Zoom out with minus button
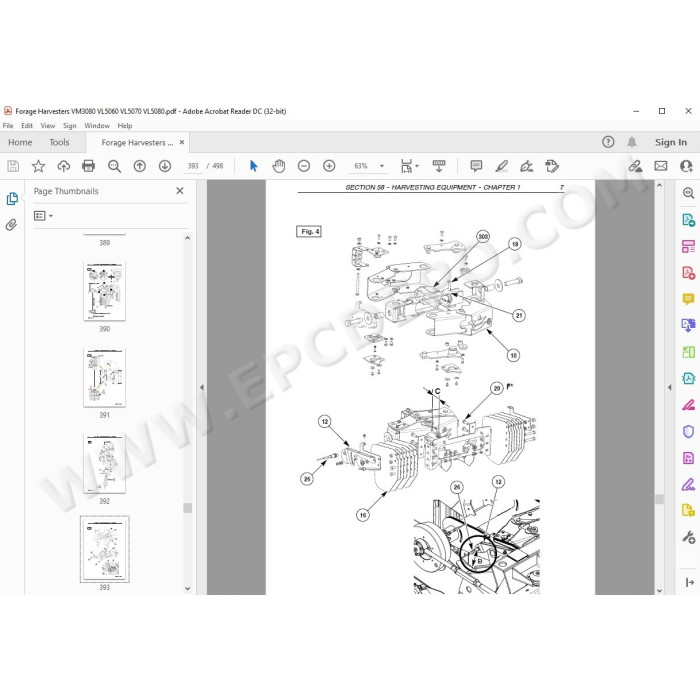 (x=304, y=166)
